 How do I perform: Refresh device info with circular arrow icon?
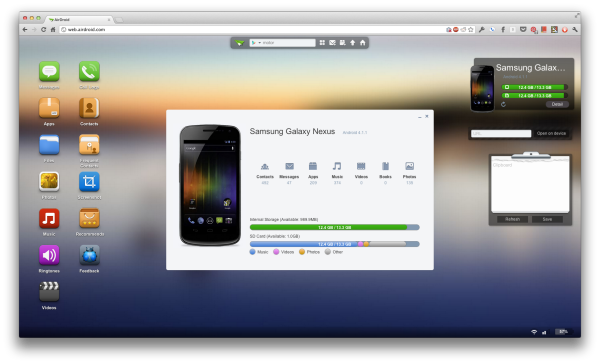(x=503, y=104)
